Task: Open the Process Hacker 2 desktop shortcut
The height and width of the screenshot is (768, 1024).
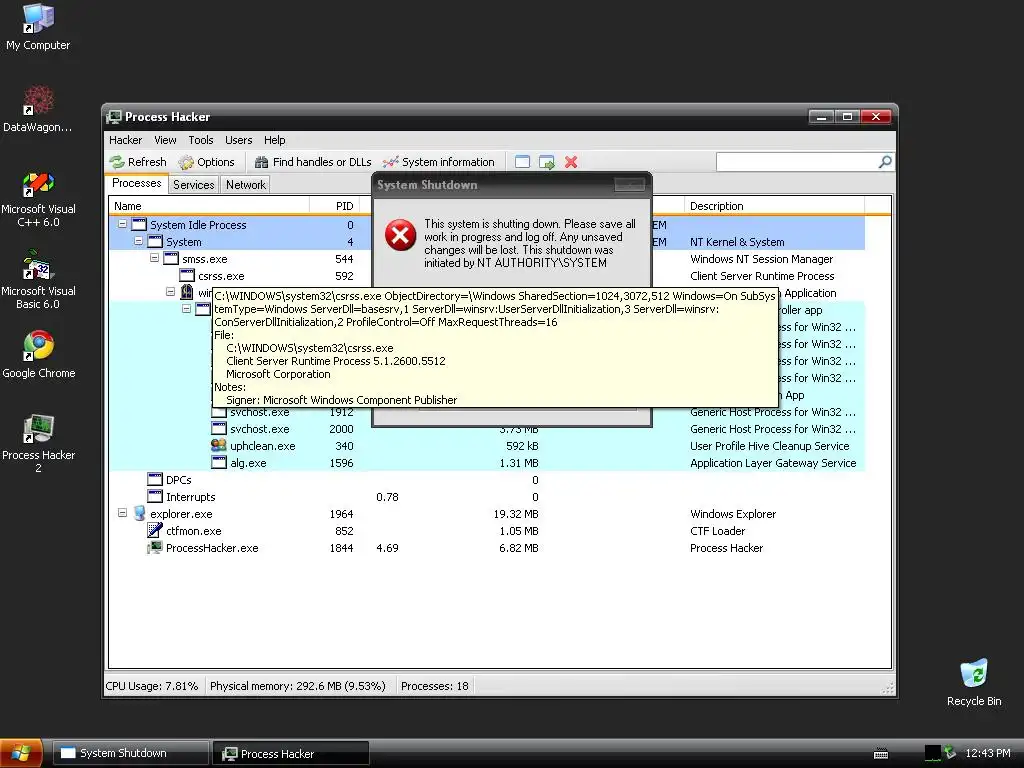Action: (39, 443)
